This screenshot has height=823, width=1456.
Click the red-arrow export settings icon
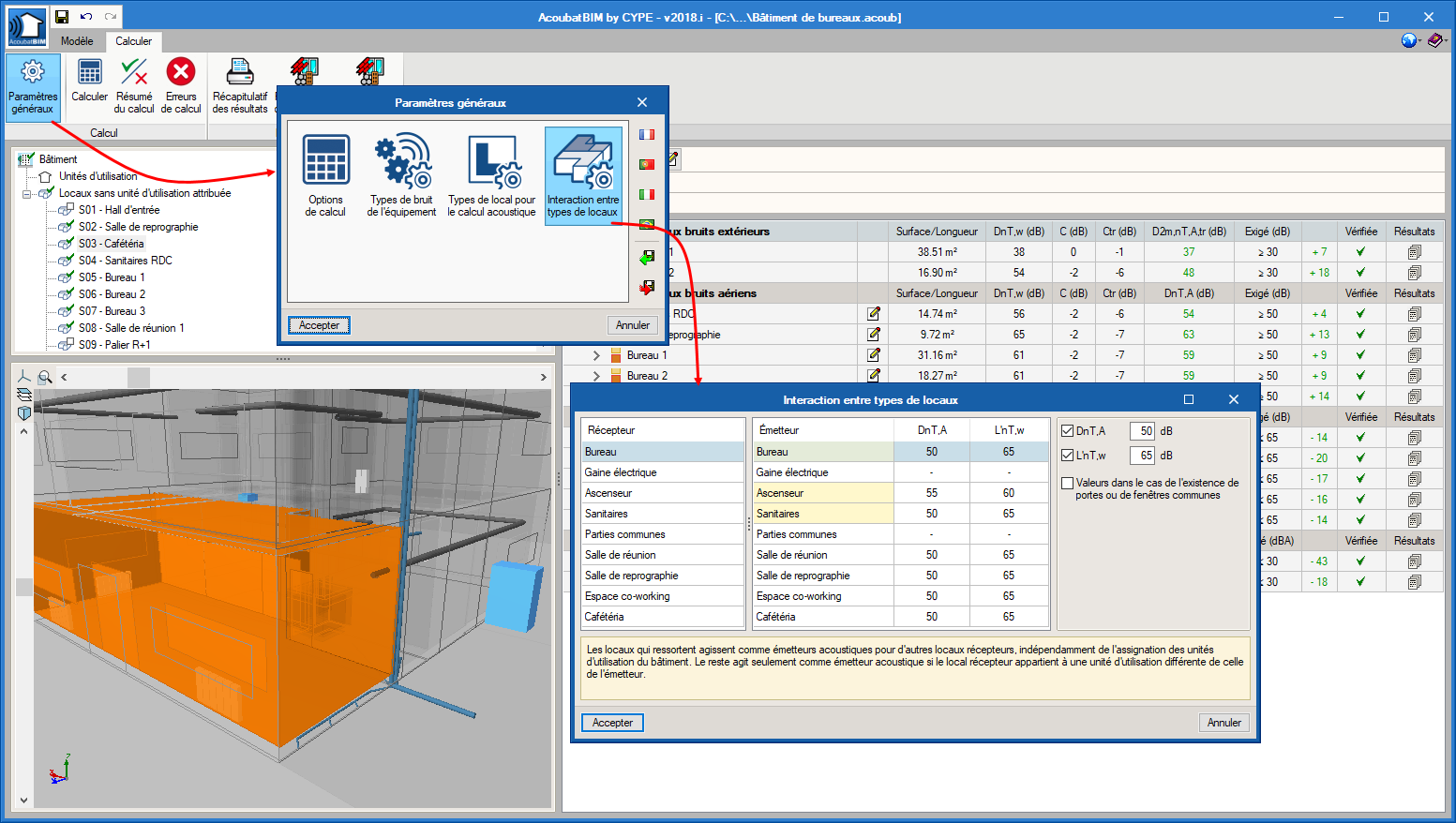[647, 287]
